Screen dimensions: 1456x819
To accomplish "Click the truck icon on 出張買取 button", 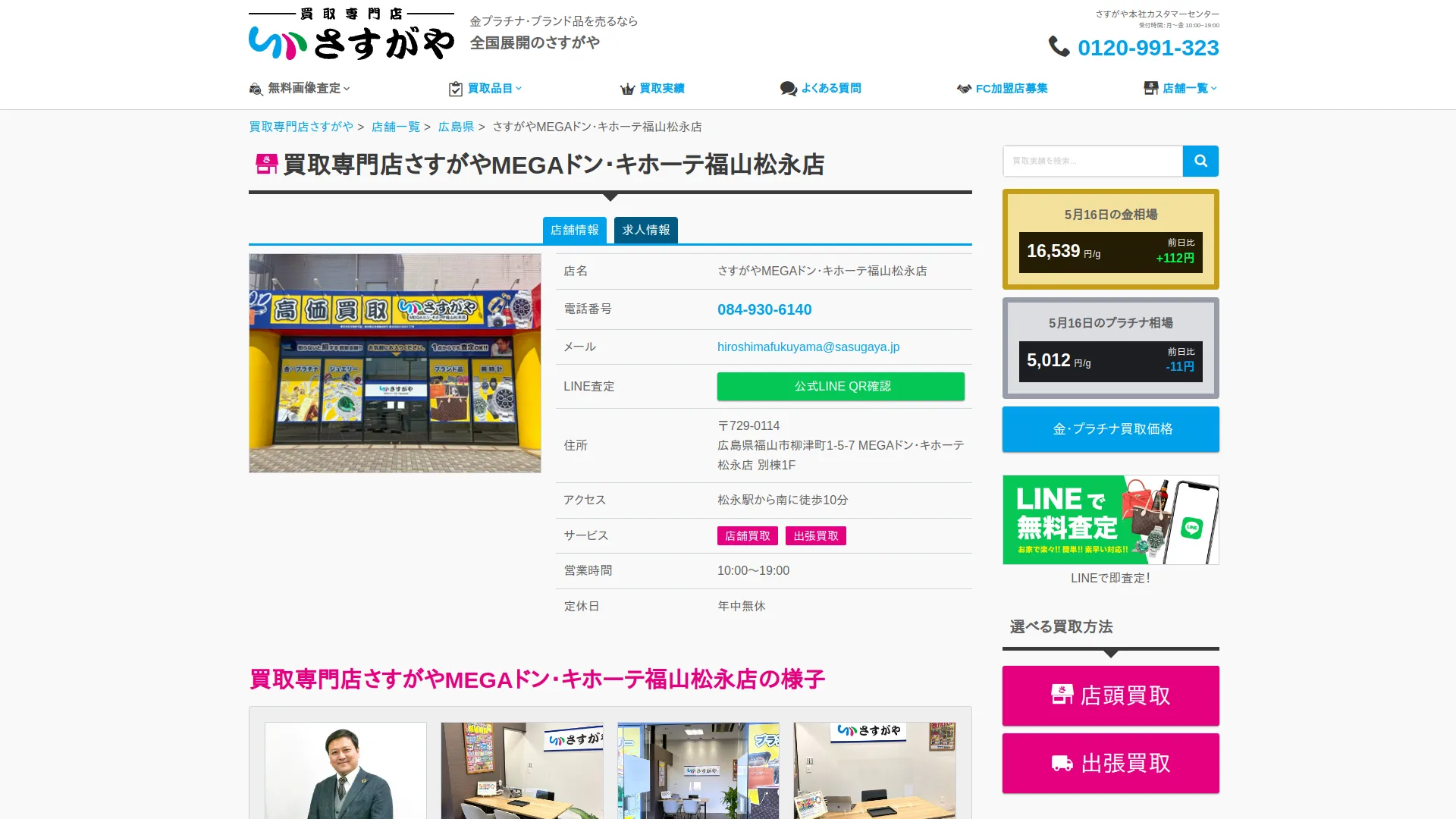I will (1062, 763).
